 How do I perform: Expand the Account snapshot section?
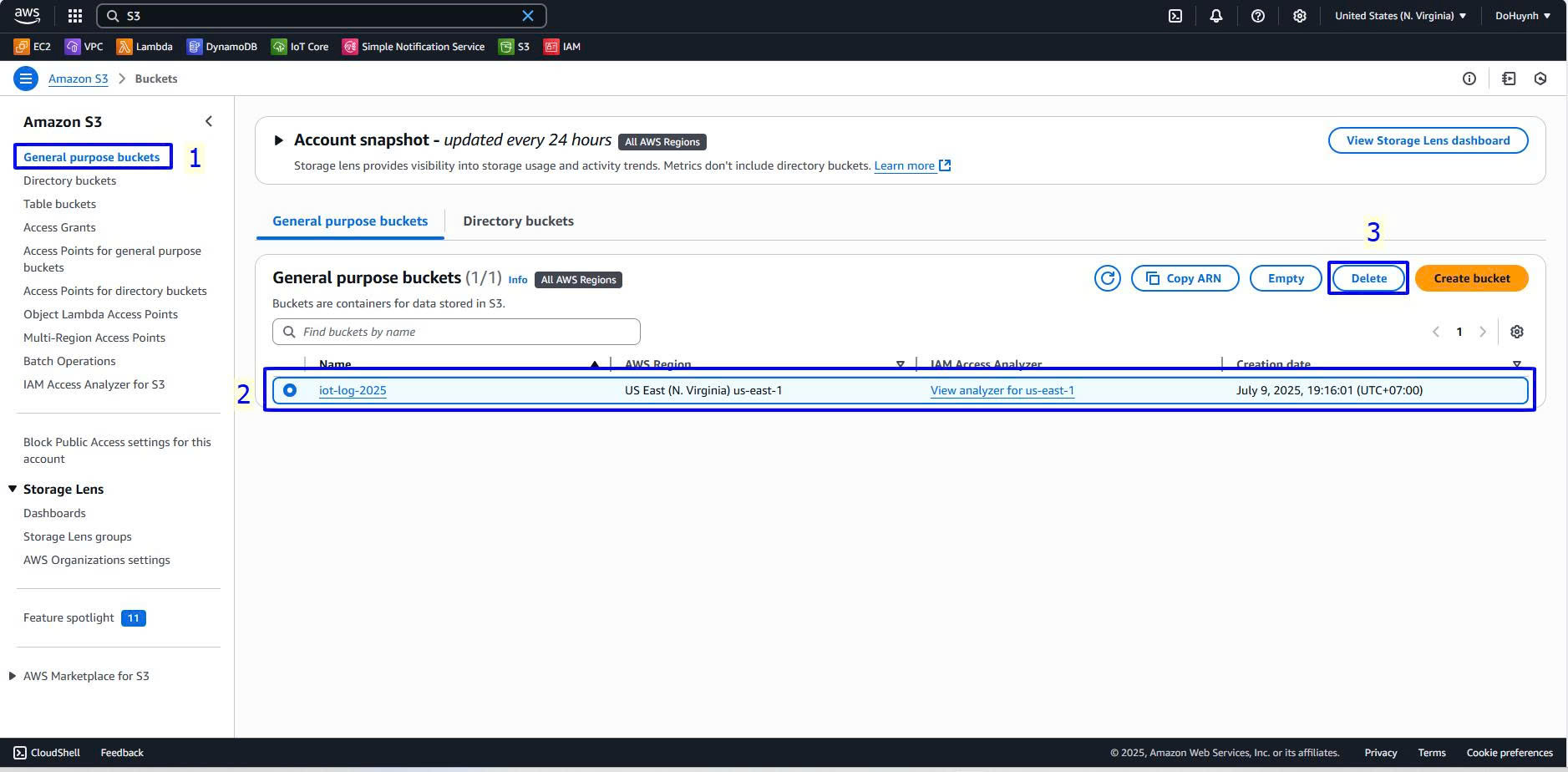click(x=279, y=140)
